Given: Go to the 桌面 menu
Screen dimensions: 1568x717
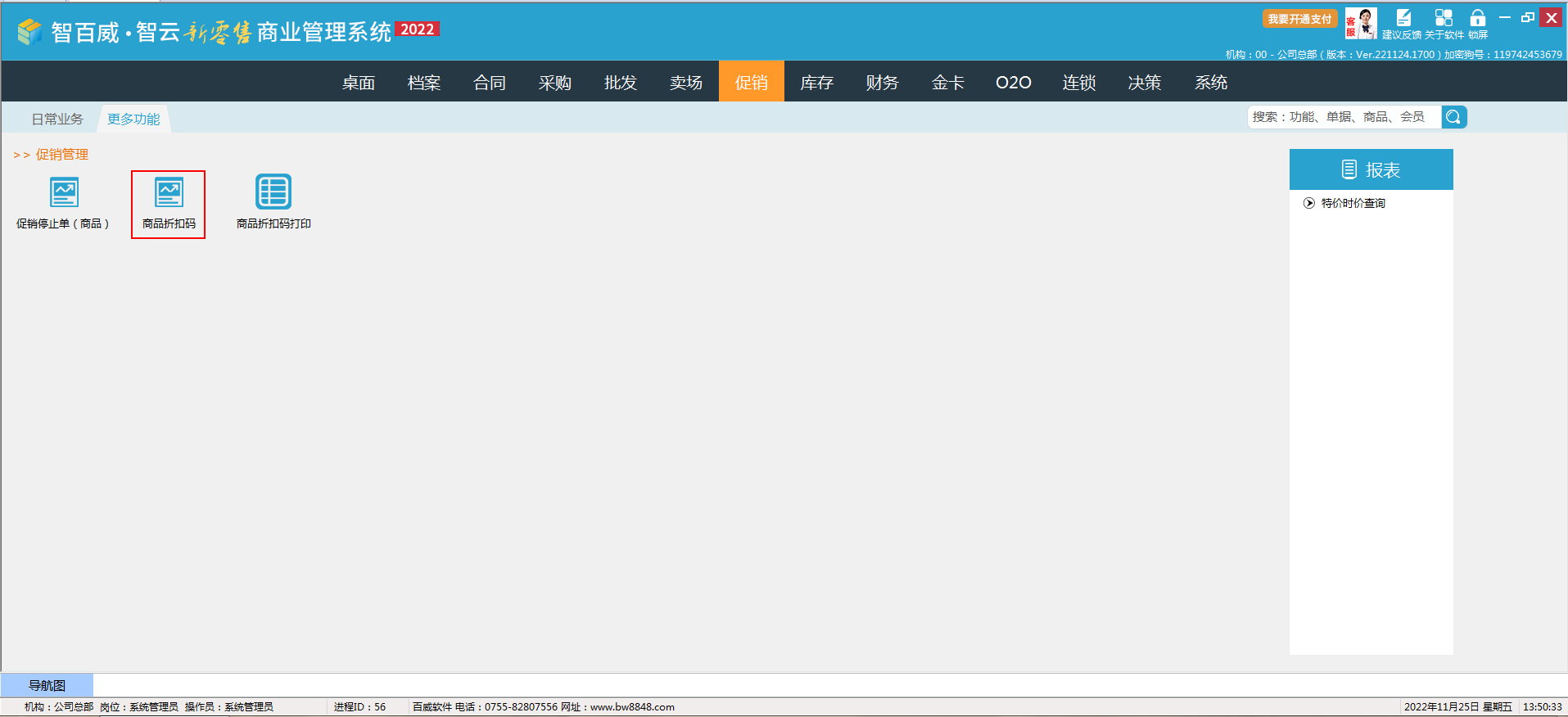Looking at the screenshot, I should tap(358, 83).
